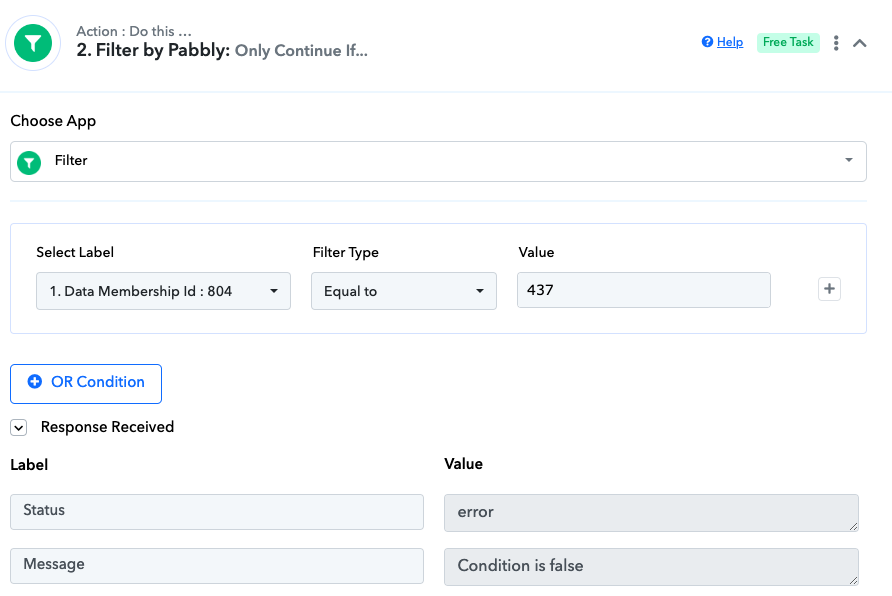Click the plus circle icon on OR Condition

35,382
